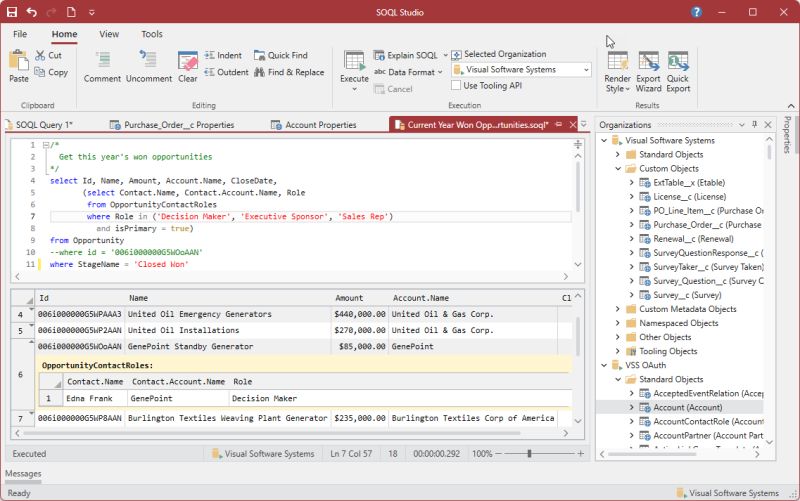
Task: Click the disabled Cancel button
Action: [x=393, y=89]
